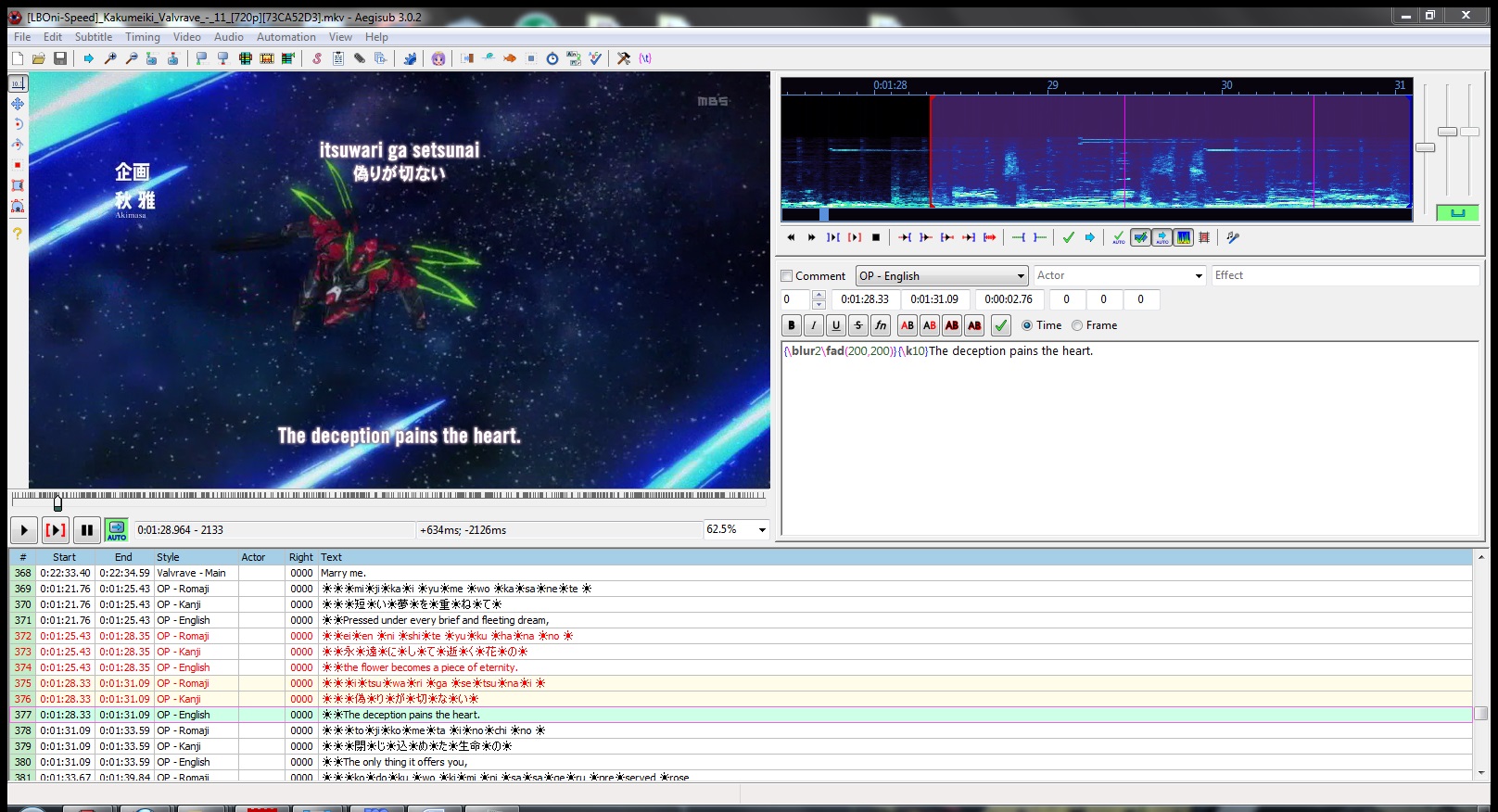This screenshot has width=1498, height=812.
Task: Play next audio line icon
Action: (x=812, y=237)
